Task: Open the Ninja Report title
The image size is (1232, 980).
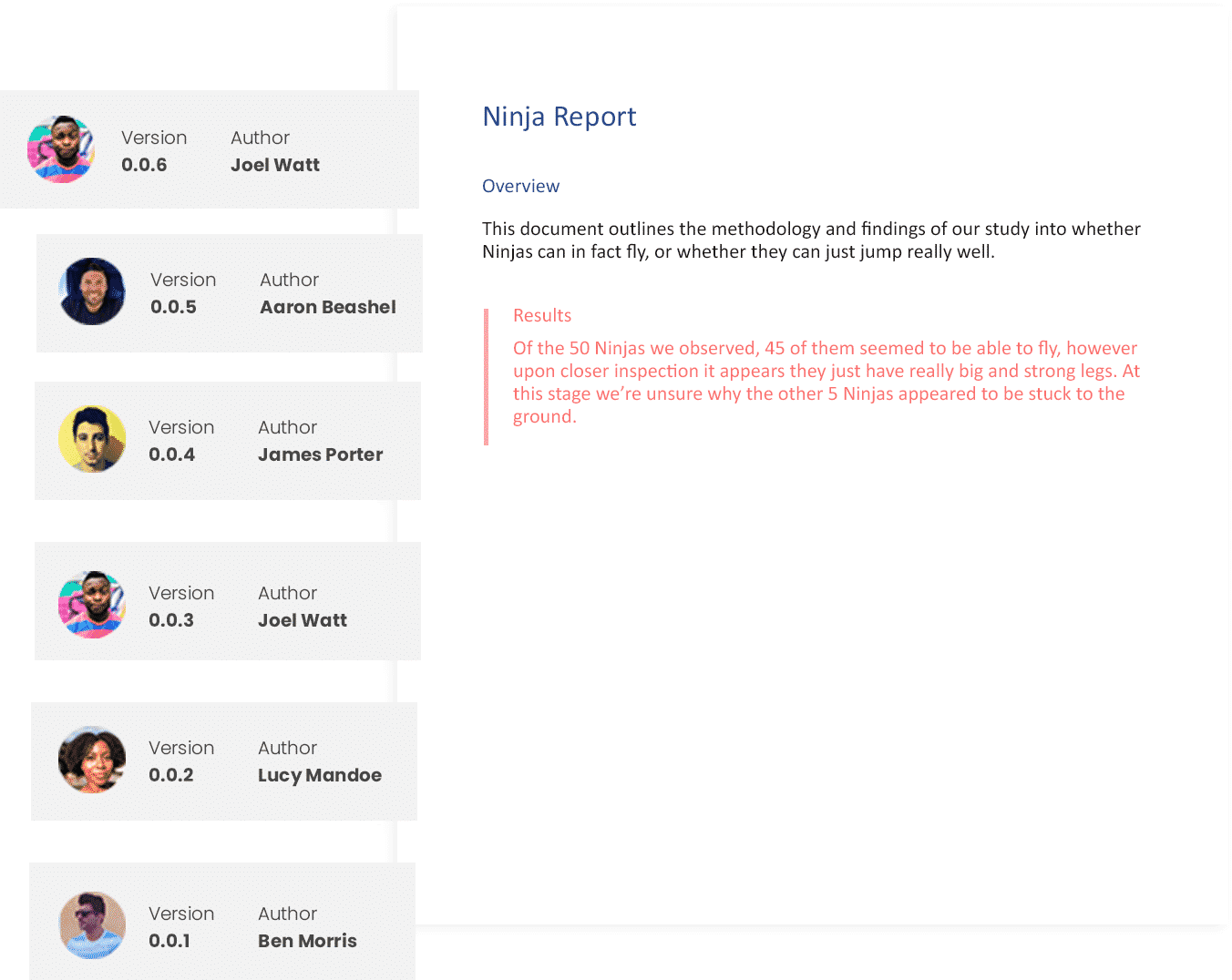Action: point(559,117)
